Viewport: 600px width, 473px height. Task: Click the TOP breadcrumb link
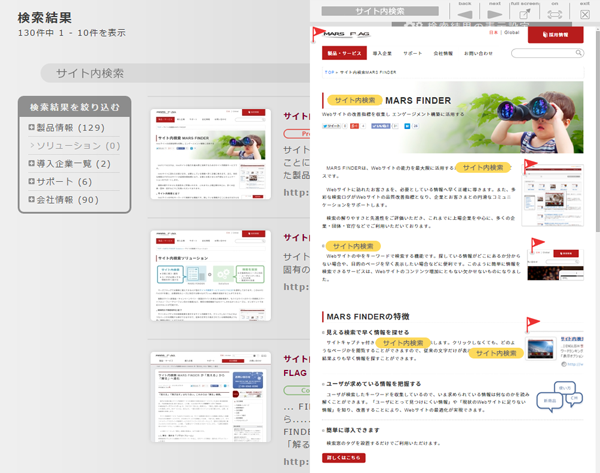tap(329, 72)
